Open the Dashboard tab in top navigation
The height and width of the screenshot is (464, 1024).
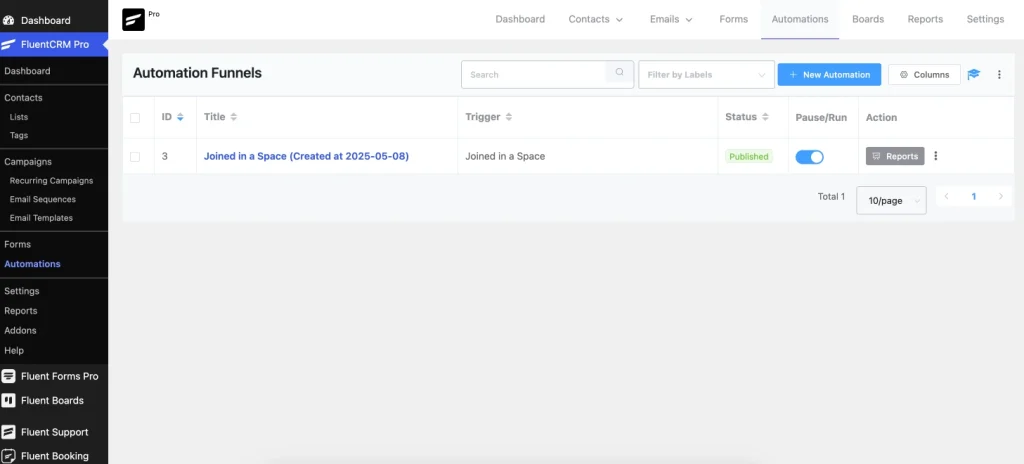[520, 20]
